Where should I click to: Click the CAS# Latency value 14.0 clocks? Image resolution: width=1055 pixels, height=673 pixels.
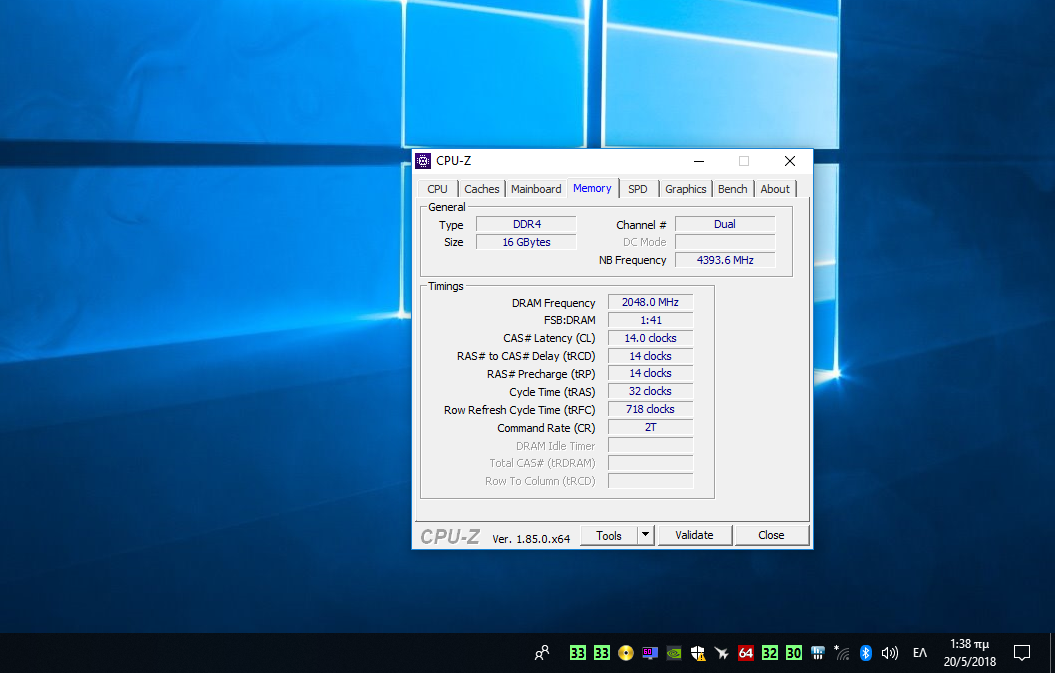coord(650,338)
